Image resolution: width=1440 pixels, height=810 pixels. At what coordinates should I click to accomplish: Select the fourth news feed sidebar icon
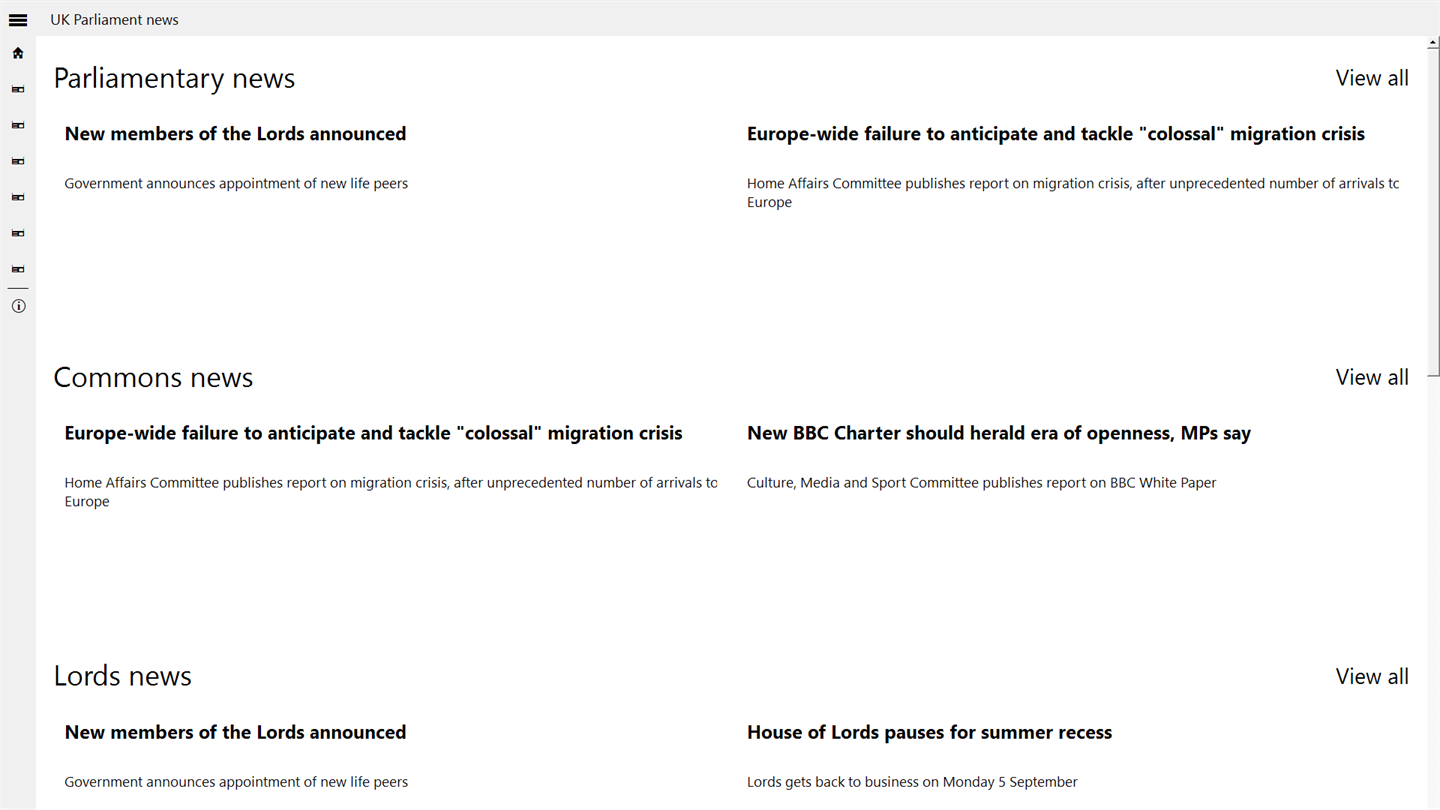click(x=18, y=197)
